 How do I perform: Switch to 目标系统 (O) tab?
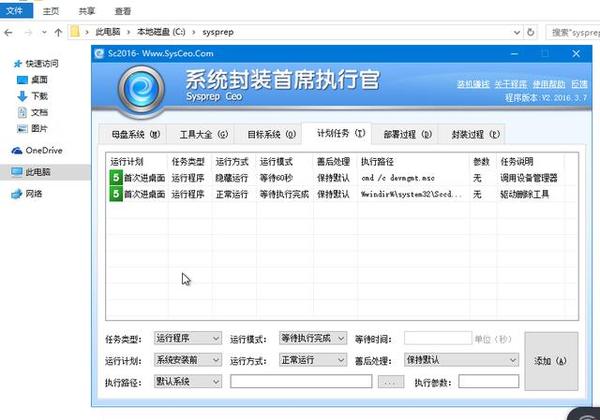point(268,134)
